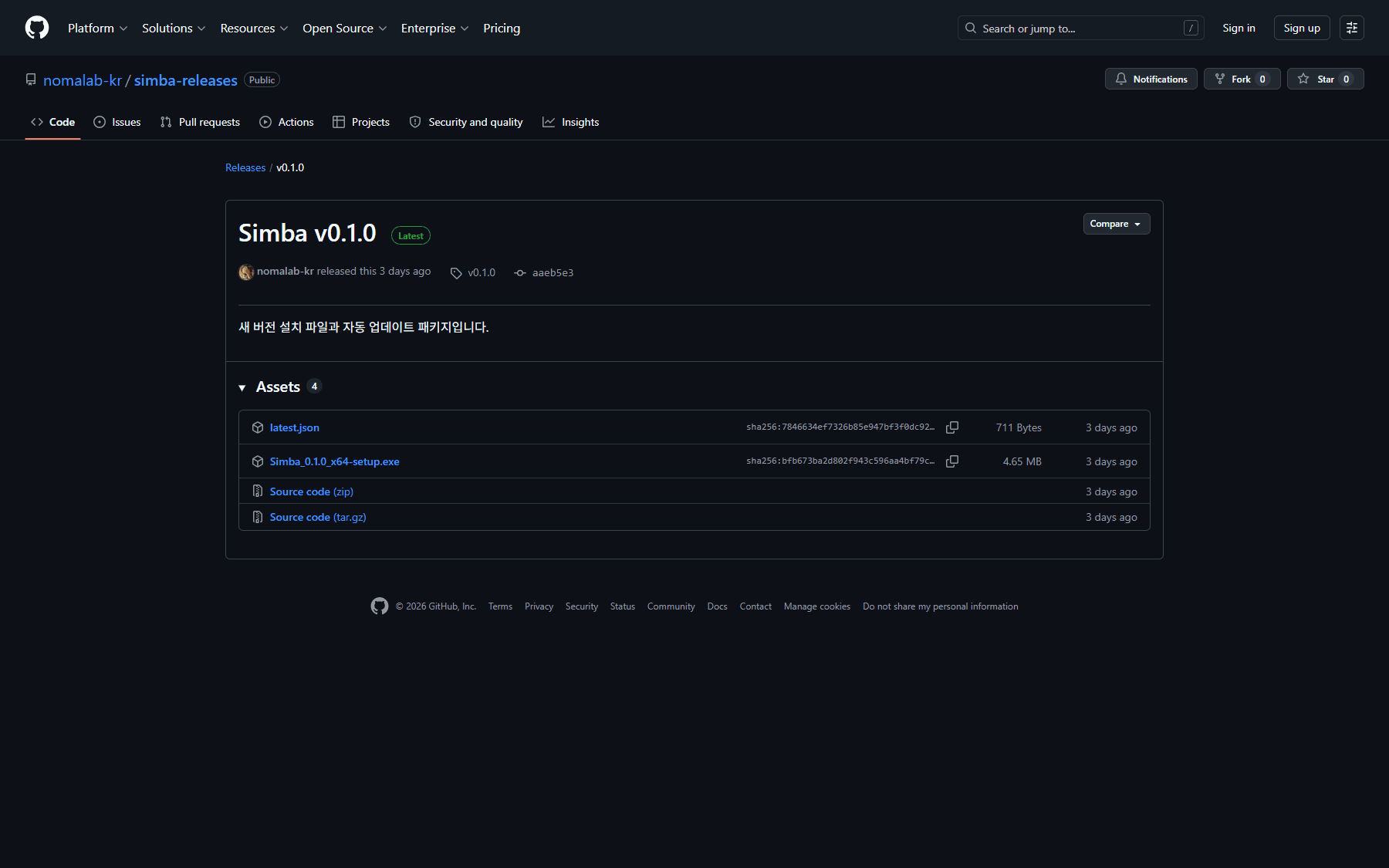Go to the nomalab-kr owner page
This screenshot has width=1389, height=868.
[83, 80]
